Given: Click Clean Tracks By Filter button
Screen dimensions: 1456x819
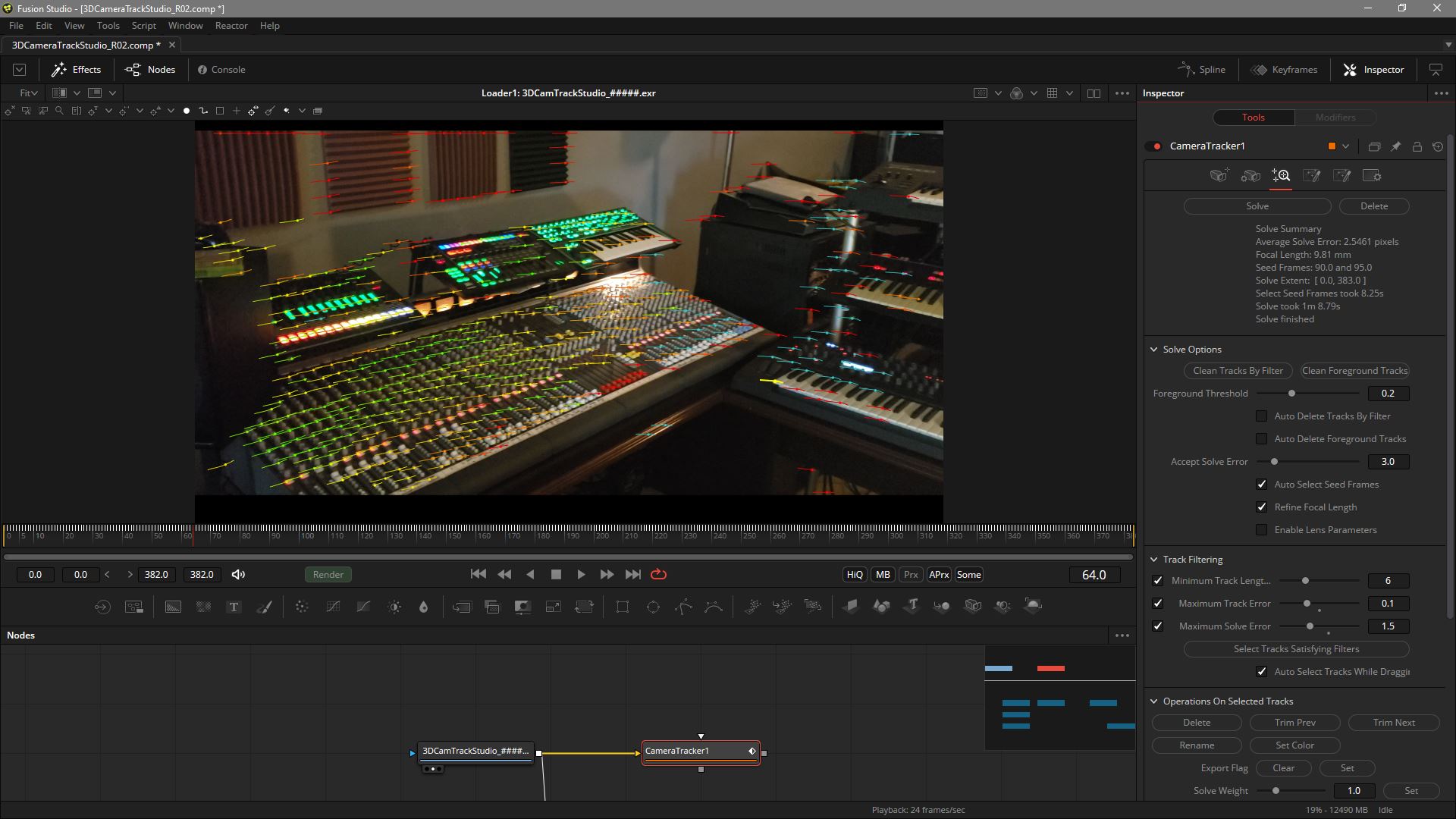Looking at the screenshot, I should pos(1238,371).
